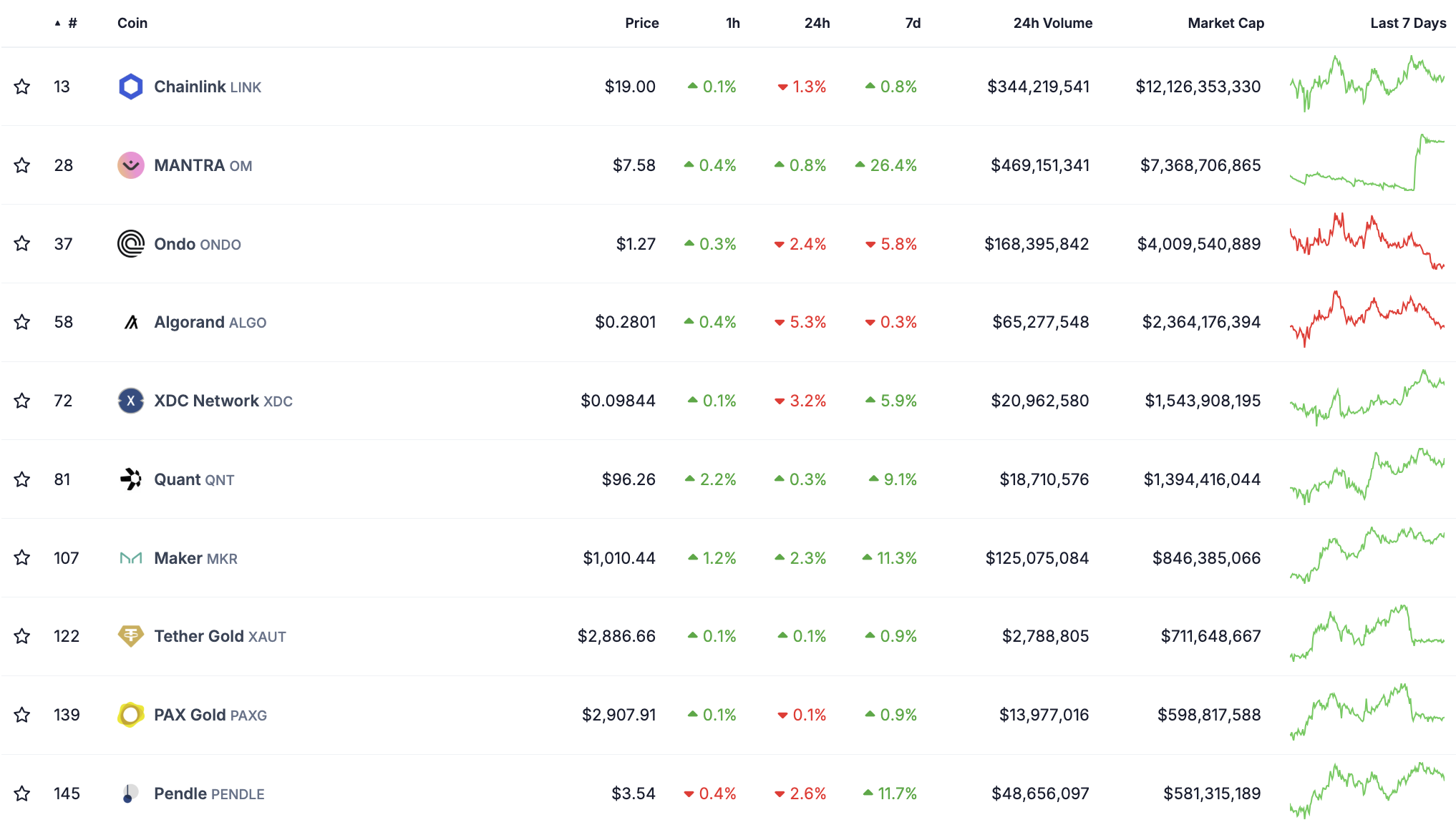Toggle the Maker favorite star
The height and width of the screenshot is (830, 1456).
[22, 557]
